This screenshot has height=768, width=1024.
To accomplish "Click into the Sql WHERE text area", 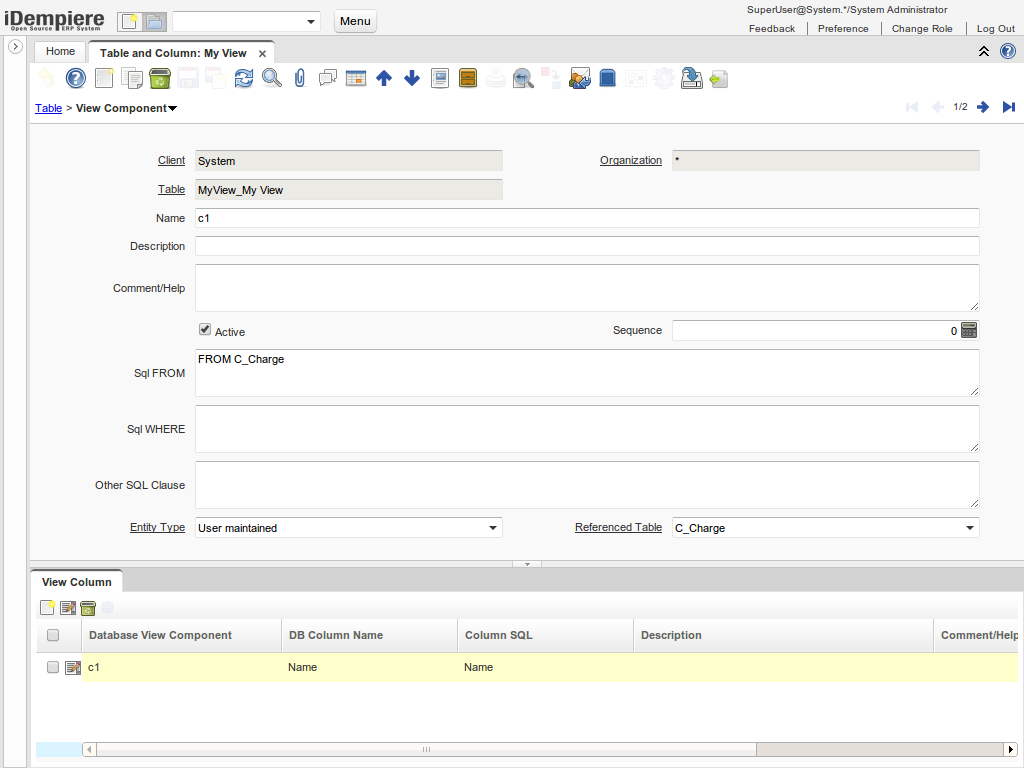I will click(x=586, y=429).
